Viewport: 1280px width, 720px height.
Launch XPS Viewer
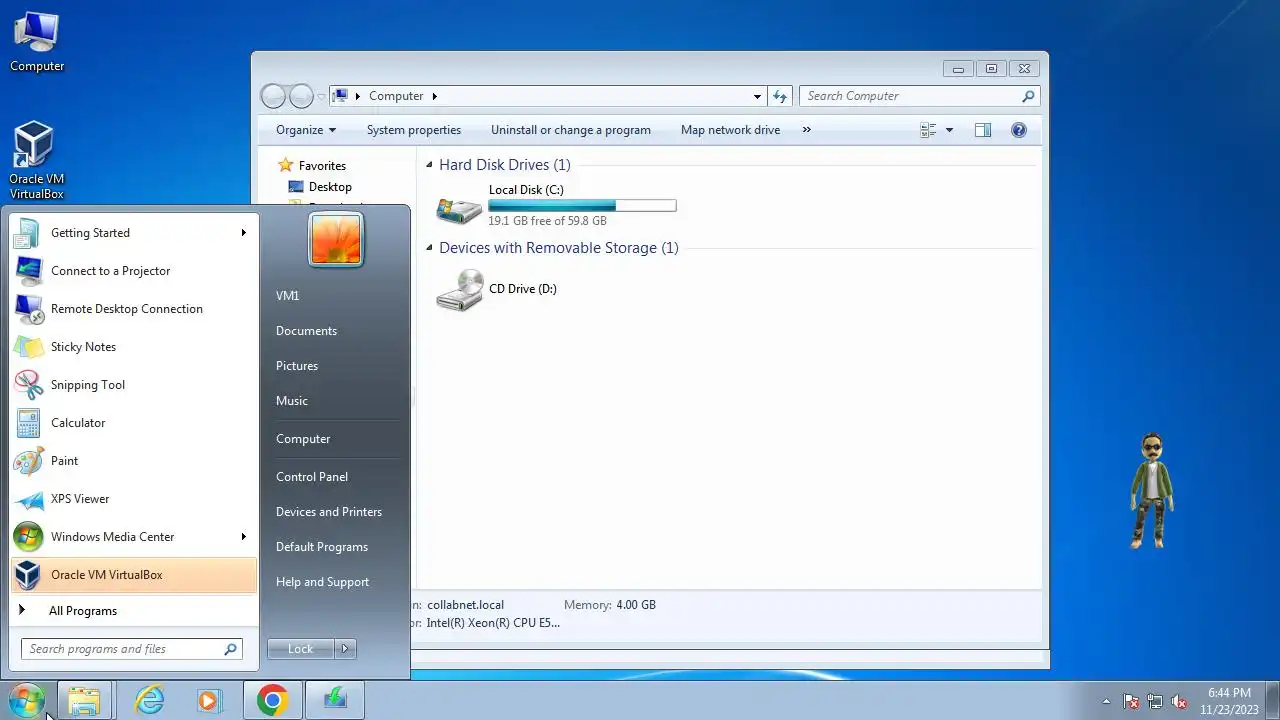click(x=134, y=499)
